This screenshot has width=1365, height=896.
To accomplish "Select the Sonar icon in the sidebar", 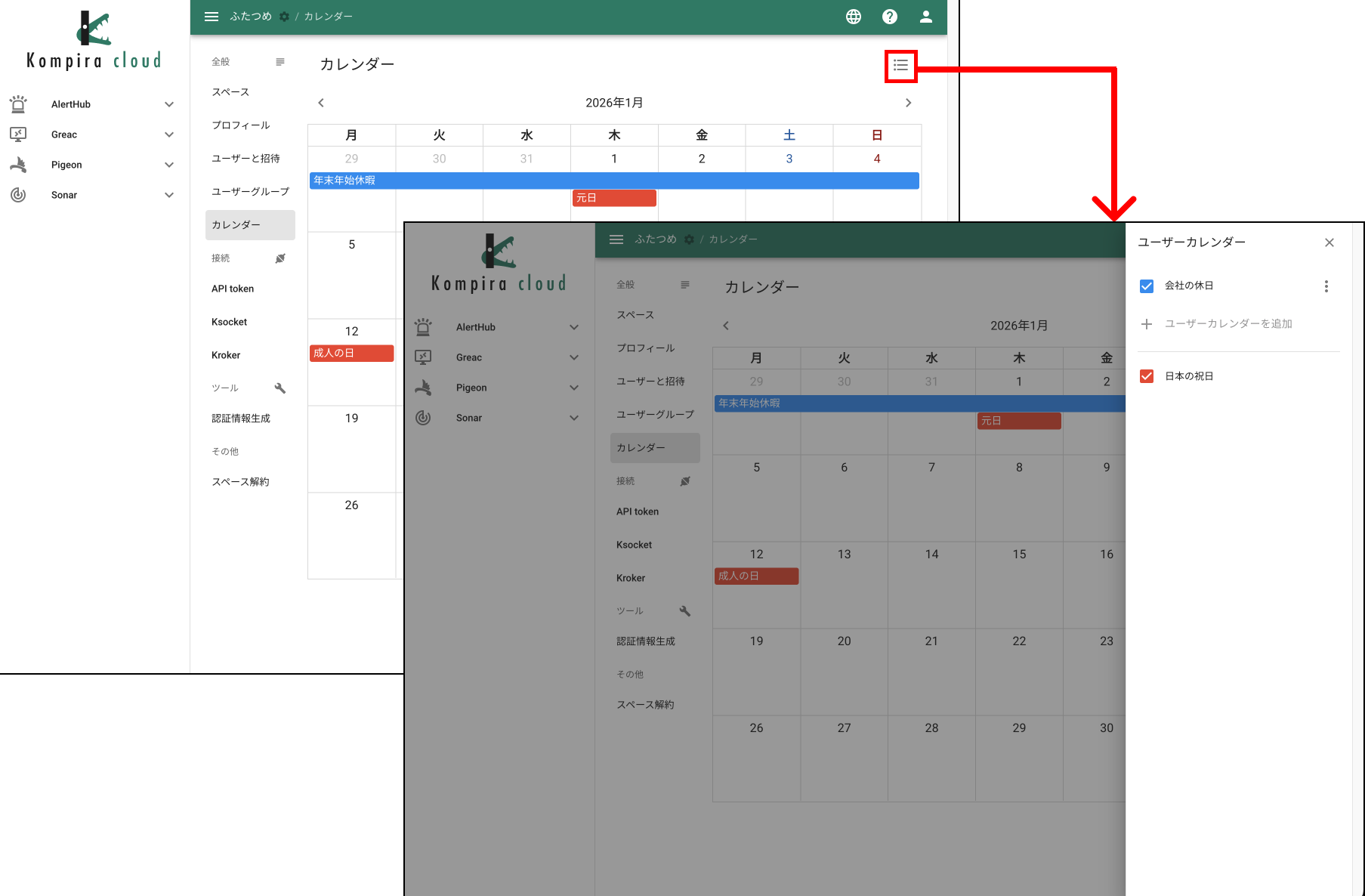I will coord(18,194).
